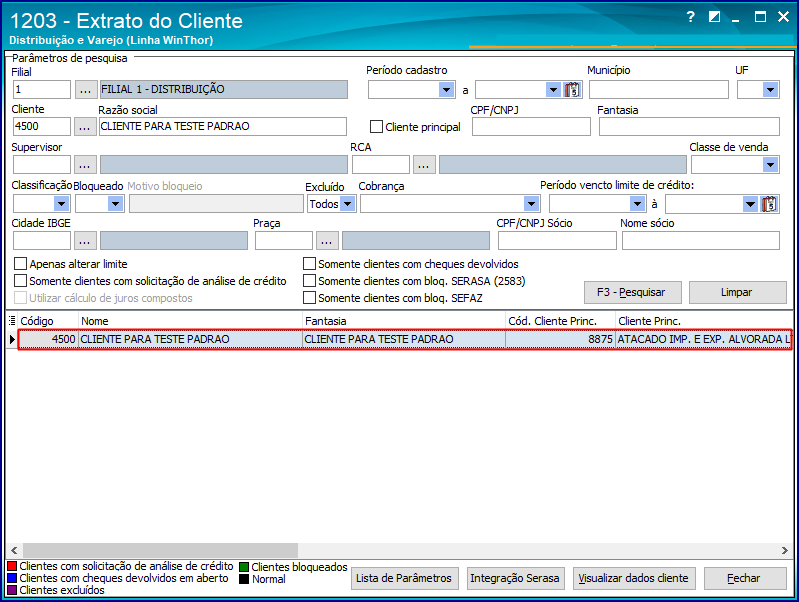Click the Razão social input field
The height and width of the screenshot is (602, 799).
coord(223,126)
